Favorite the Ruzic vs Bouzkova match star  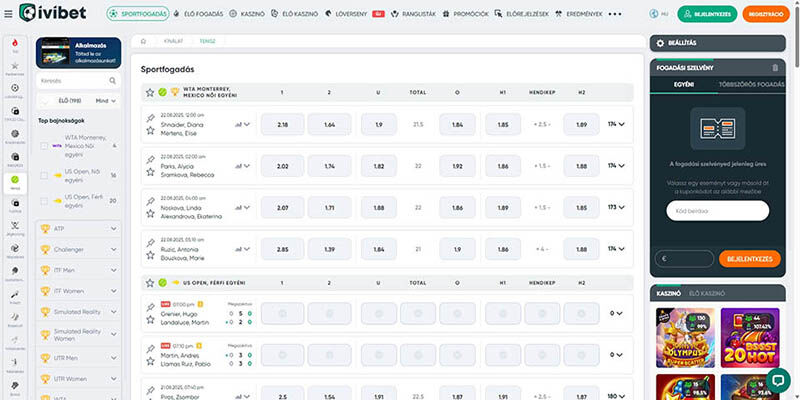pos(150,255)
